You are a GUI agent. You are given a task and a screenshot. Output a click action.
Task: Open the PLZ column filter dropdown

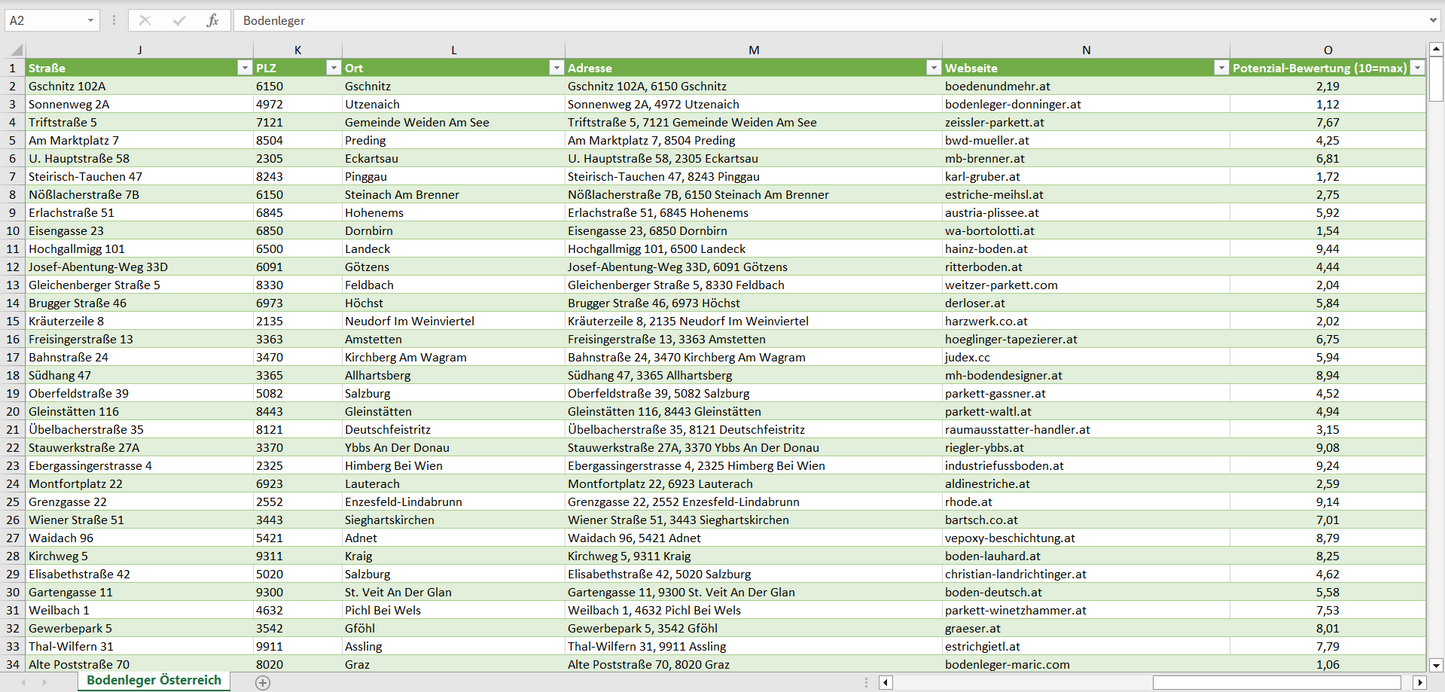(333, 68)
